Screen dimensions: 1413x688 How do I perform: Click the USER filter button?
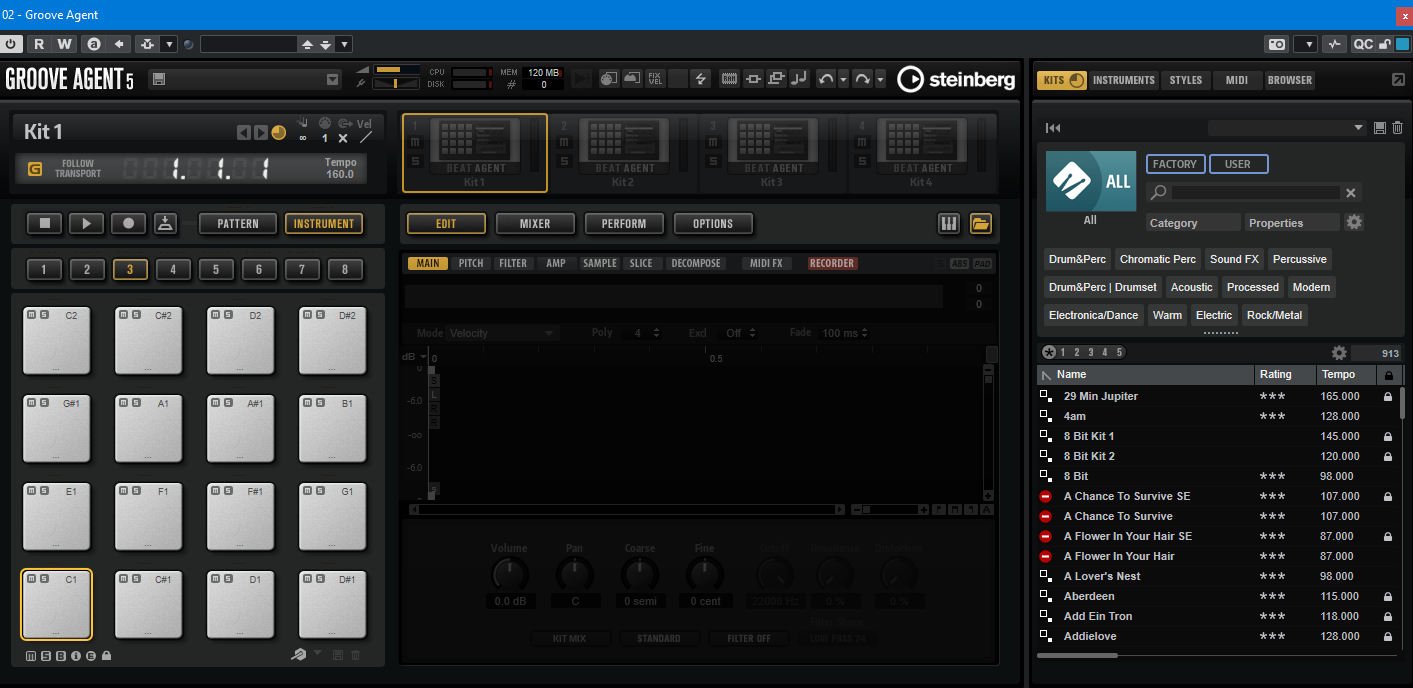tap(1238, 164)
